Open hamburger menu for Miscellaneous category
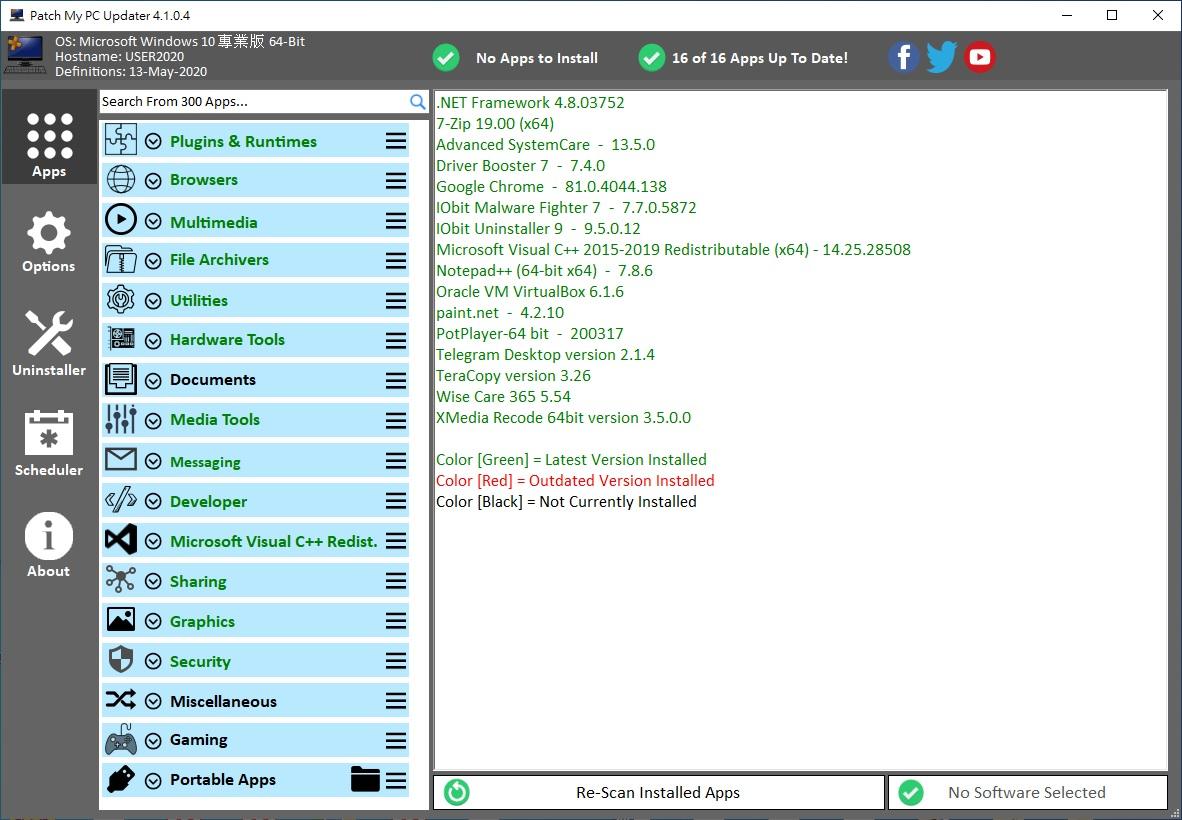 point(396,700)
